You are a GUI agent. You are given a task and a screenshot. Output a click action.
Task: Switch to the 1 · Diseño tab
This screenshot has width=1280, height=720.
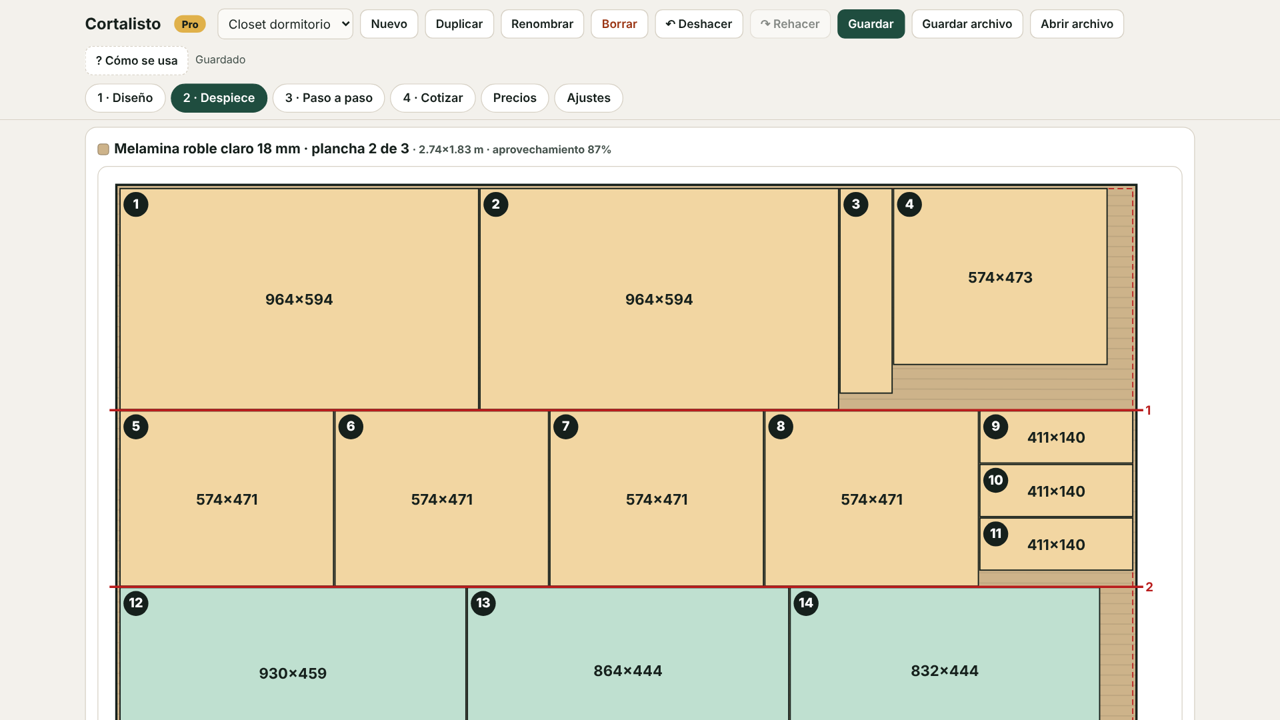tap(125, 98)
